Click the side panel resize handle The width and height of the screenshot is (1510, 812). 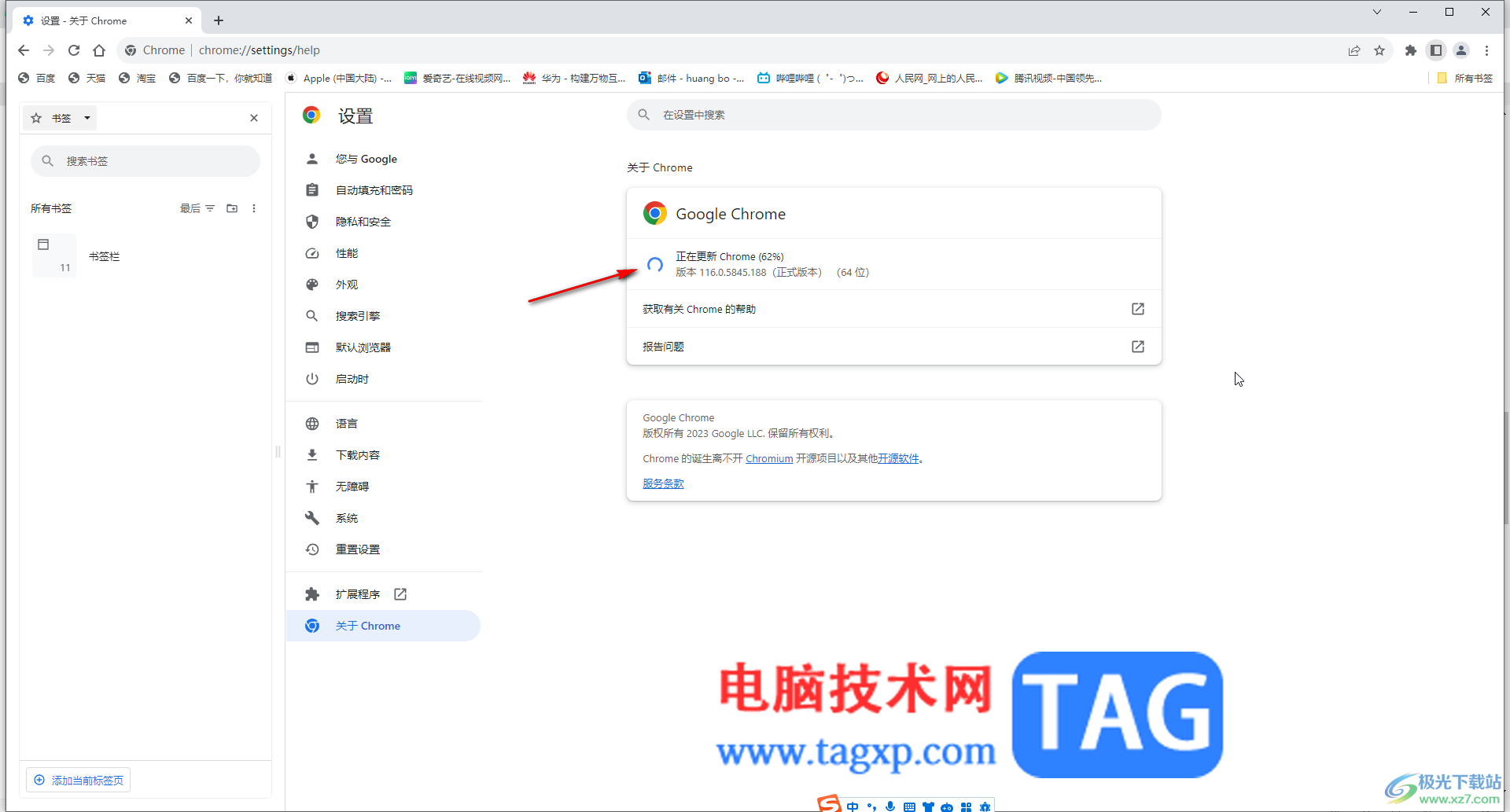(278, 452)
